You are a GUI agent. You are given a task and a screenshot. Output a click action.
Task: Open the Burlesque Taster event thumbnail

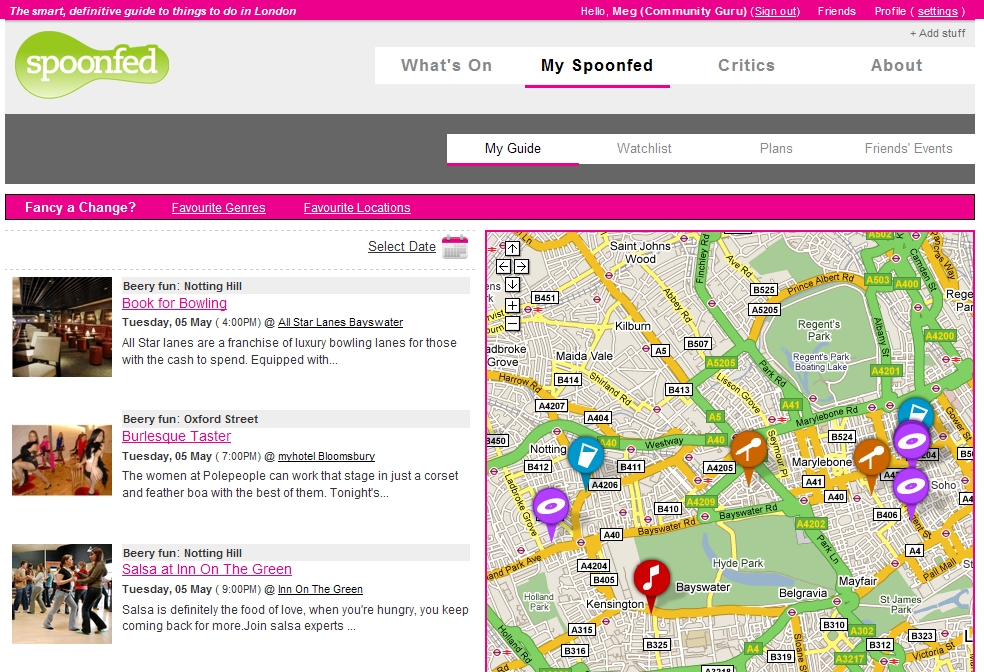[62, 460]
